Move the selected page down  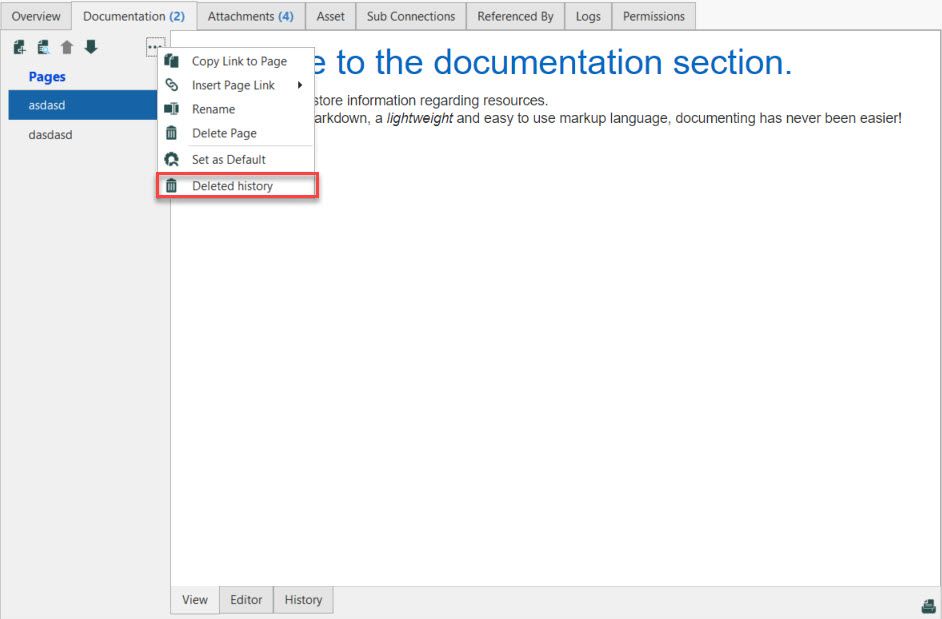[91, 46]
